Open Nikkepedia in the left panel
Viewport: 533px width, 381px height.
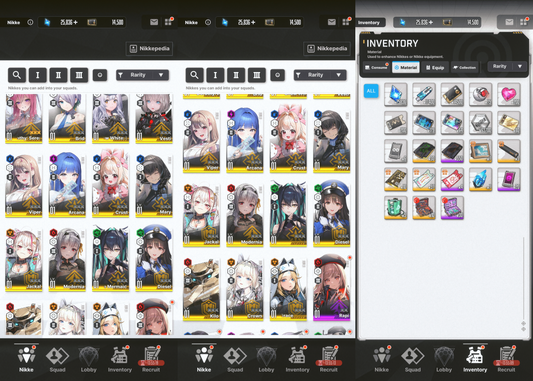pyautogui.click(x=150, y=49)
